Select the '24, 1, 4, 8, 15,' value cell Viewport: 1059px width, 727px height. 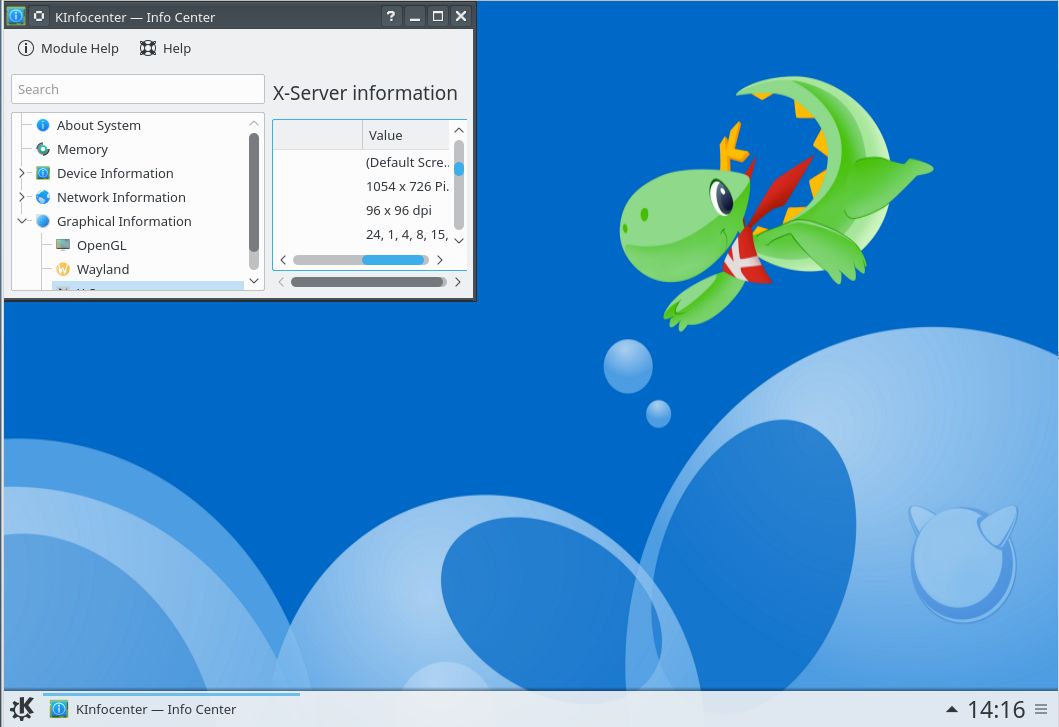406,234
